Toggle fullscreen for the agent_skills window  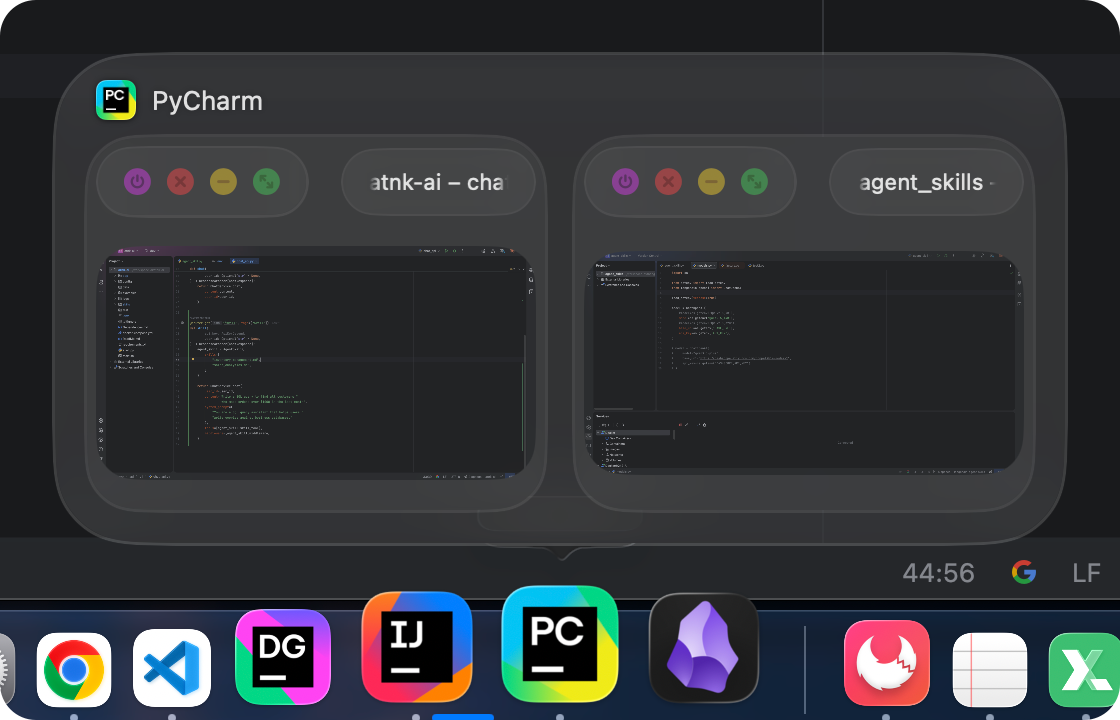click(x=754, y=182)
